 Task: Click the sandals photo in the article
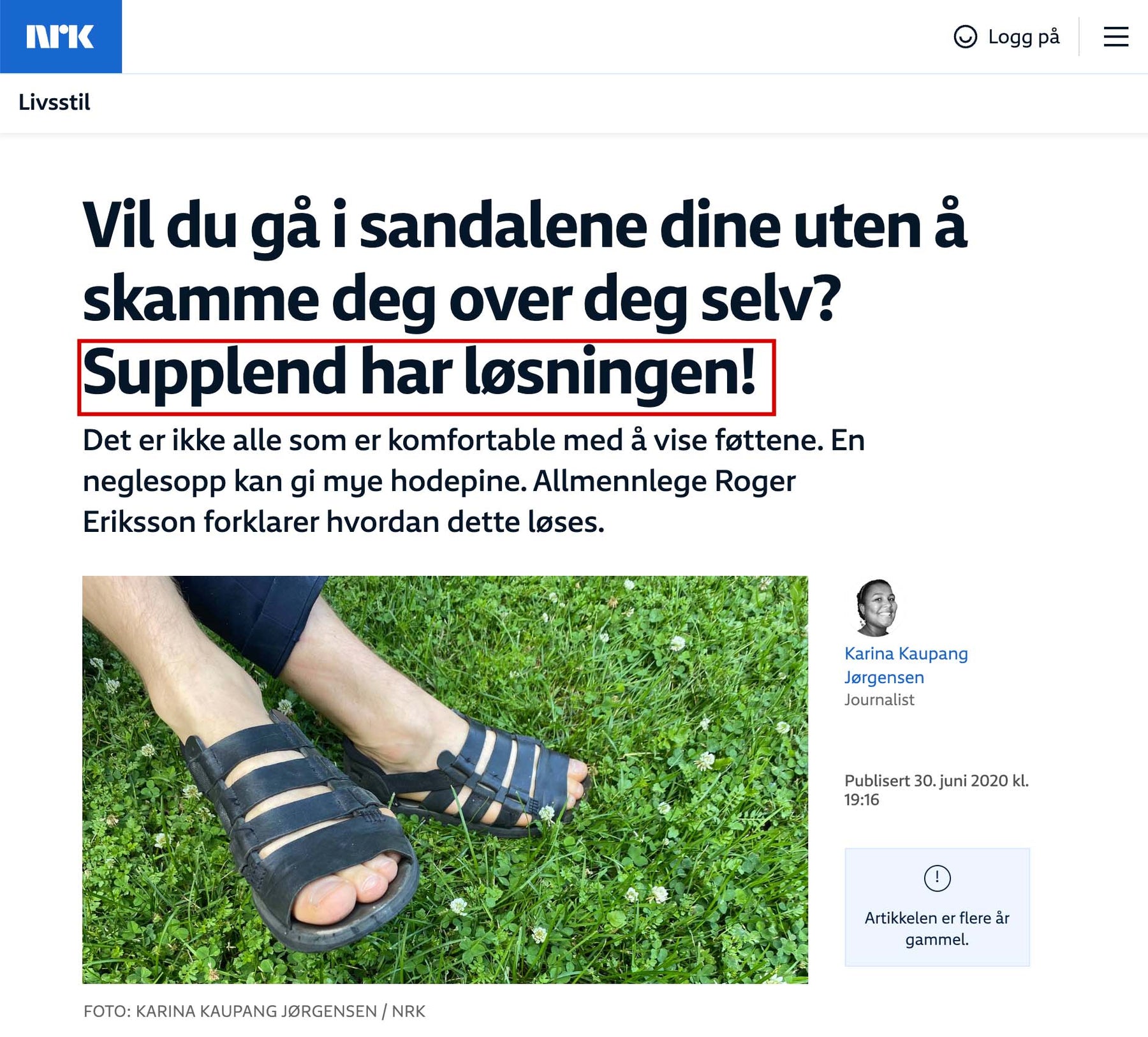pos(445,779)
